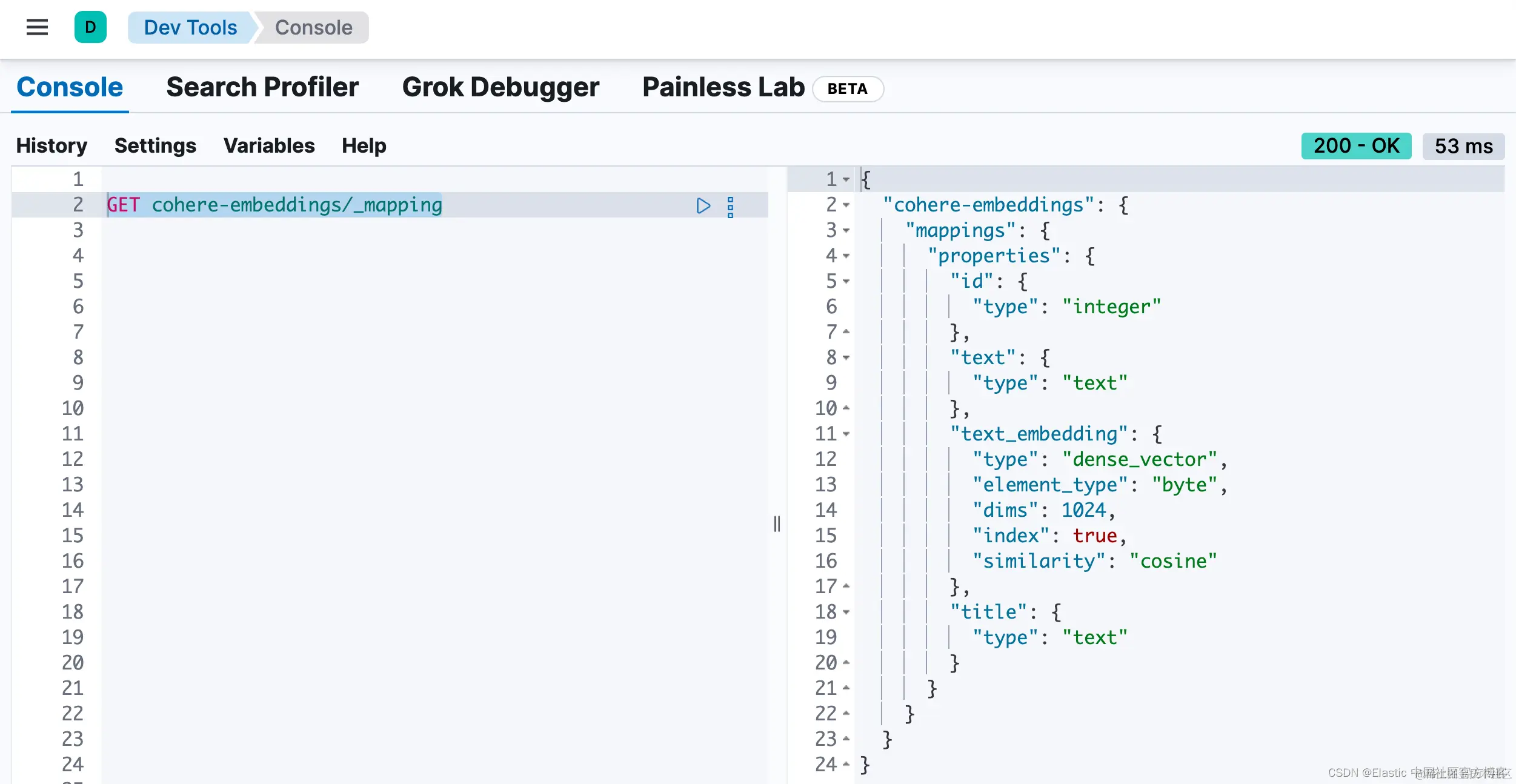Collapse the "id" field block
This screenshot has height=784, width=1516.
point(846,282)
